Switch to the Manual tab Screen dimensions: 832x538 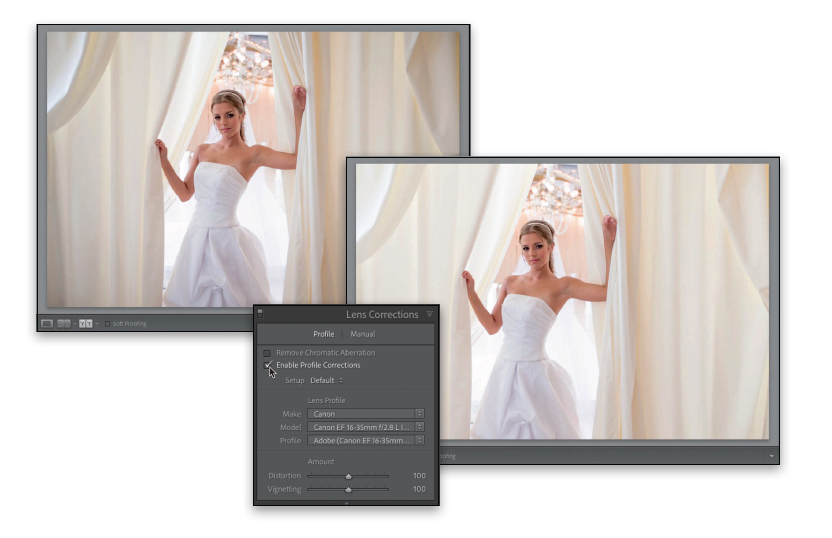click(362, 334)
